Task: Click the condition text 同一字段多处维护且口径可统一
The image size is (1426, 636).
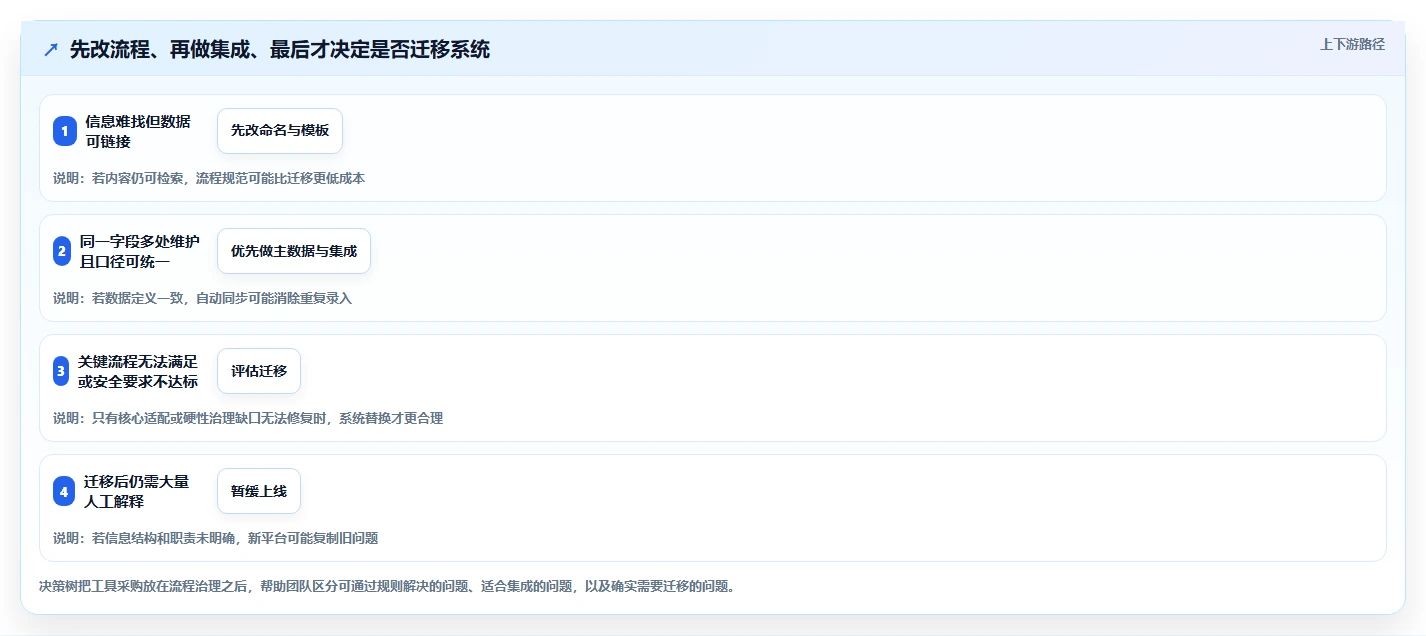Action: 140,251
